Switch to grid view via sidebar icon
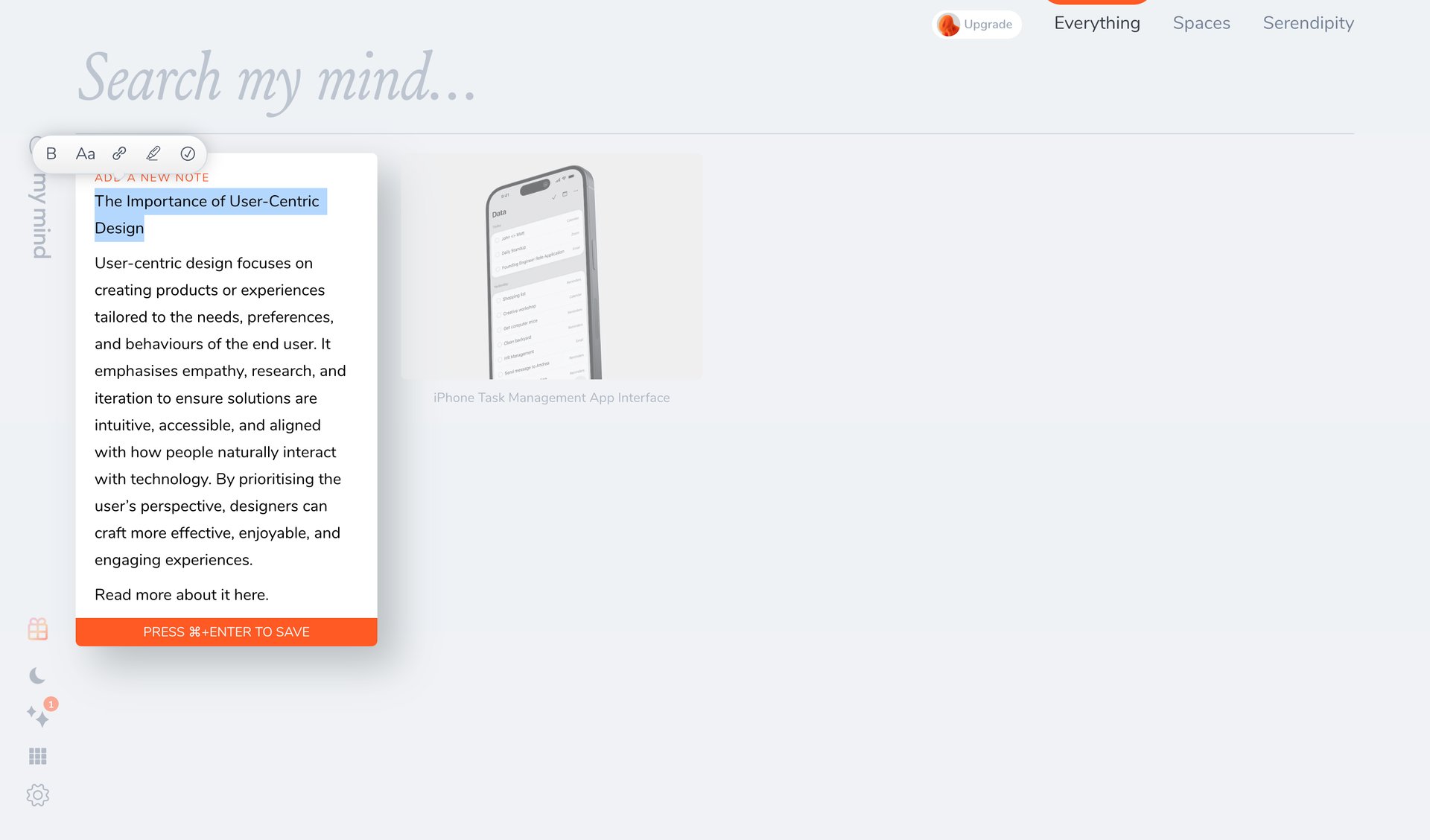The image size is (1430, 840). [37, 756]
